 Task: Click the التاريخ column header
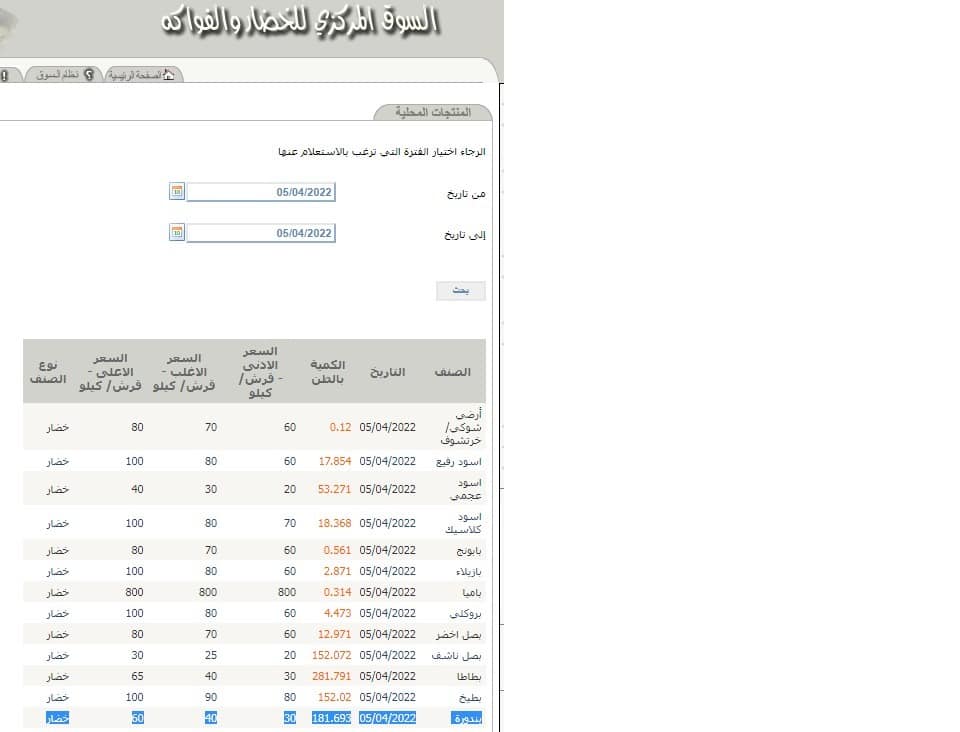pyautogui.click(x=388, y=372)
